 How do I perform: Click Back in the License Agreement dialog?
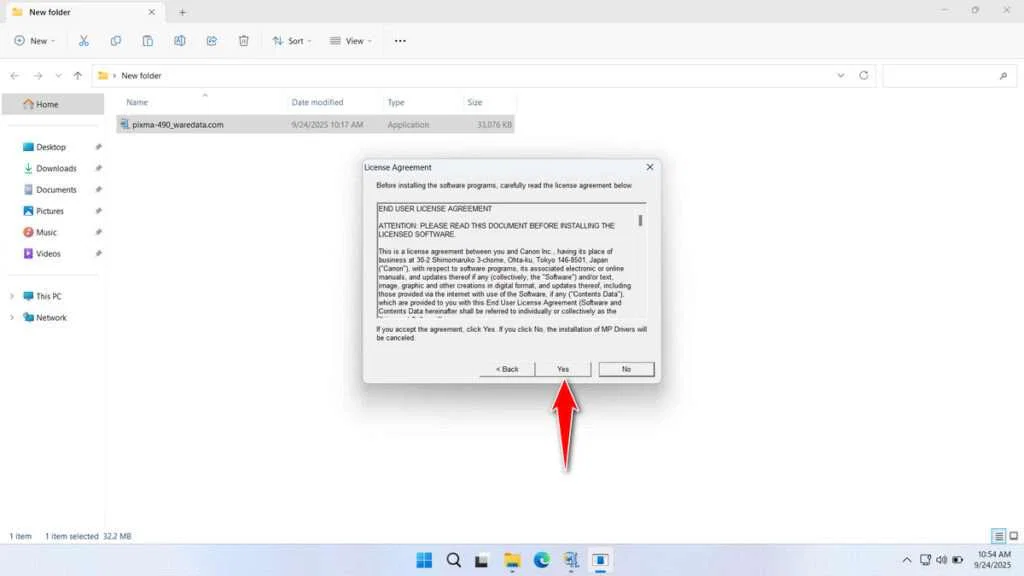[507, 368]
